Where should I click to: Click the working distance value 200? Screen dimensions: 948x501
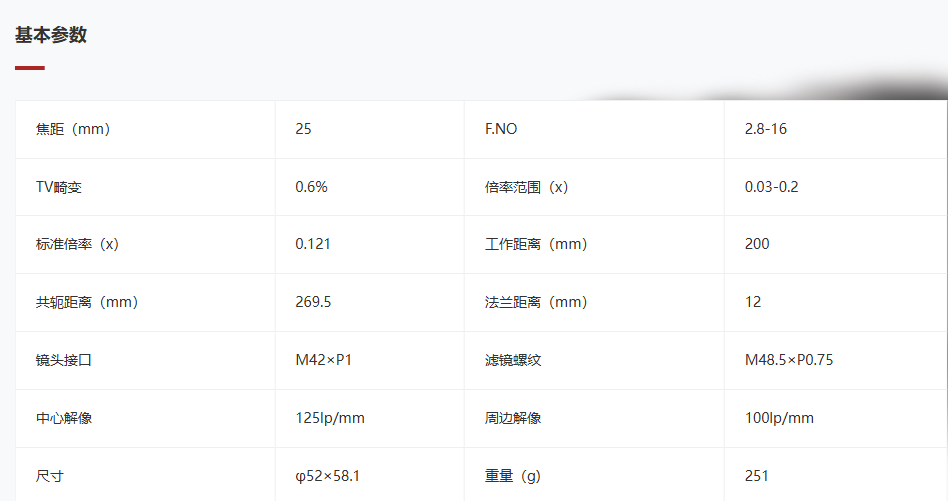[x=757, y=244]
